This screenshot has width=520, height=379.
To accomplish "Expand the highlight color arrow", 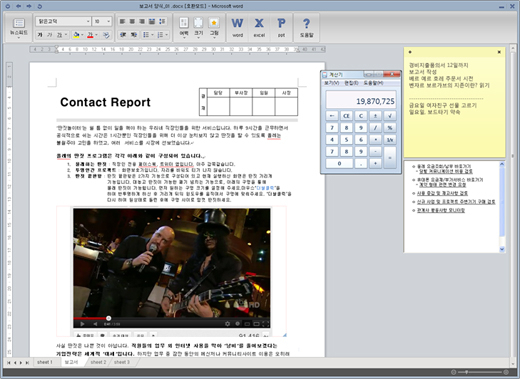I will click(x=82, y=35).
